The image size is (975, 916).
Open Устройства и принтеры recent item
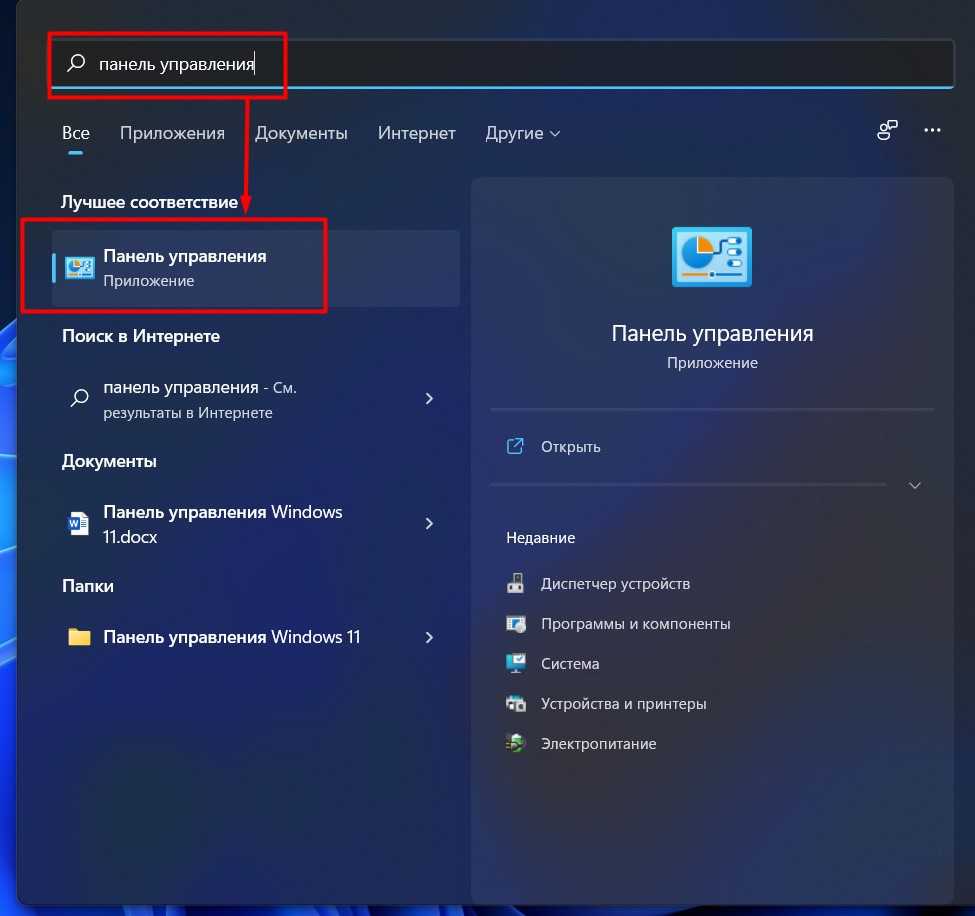click(624, 704)
